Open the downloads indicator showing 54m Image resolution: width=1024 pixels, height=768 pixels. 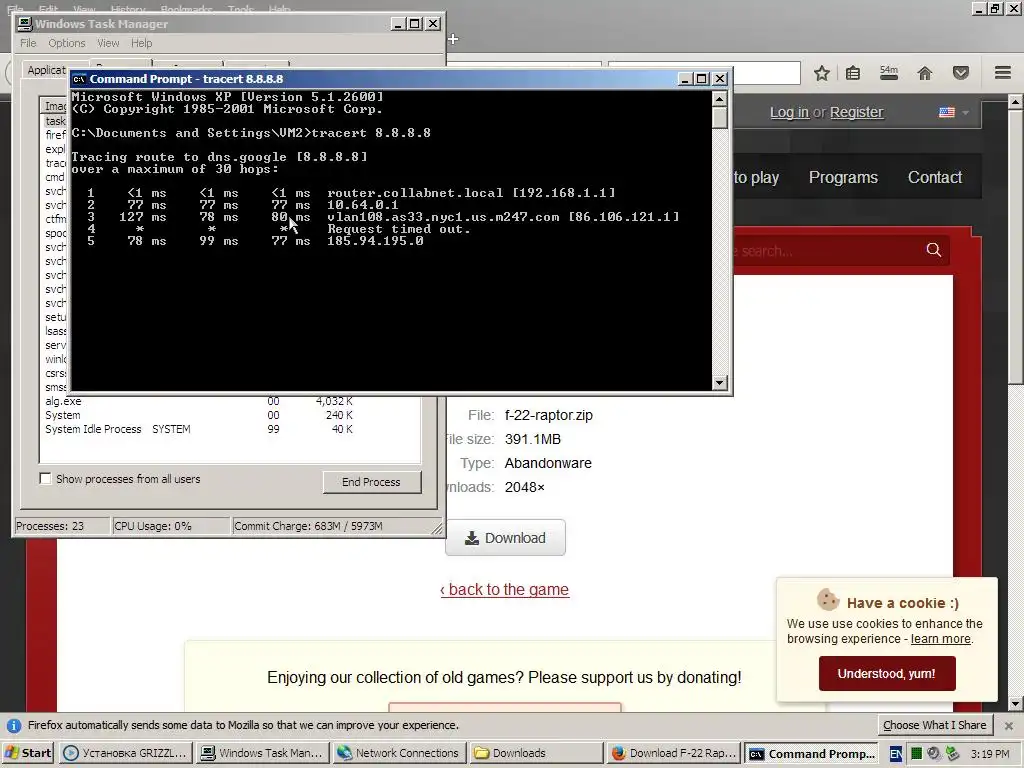point(889,73)
